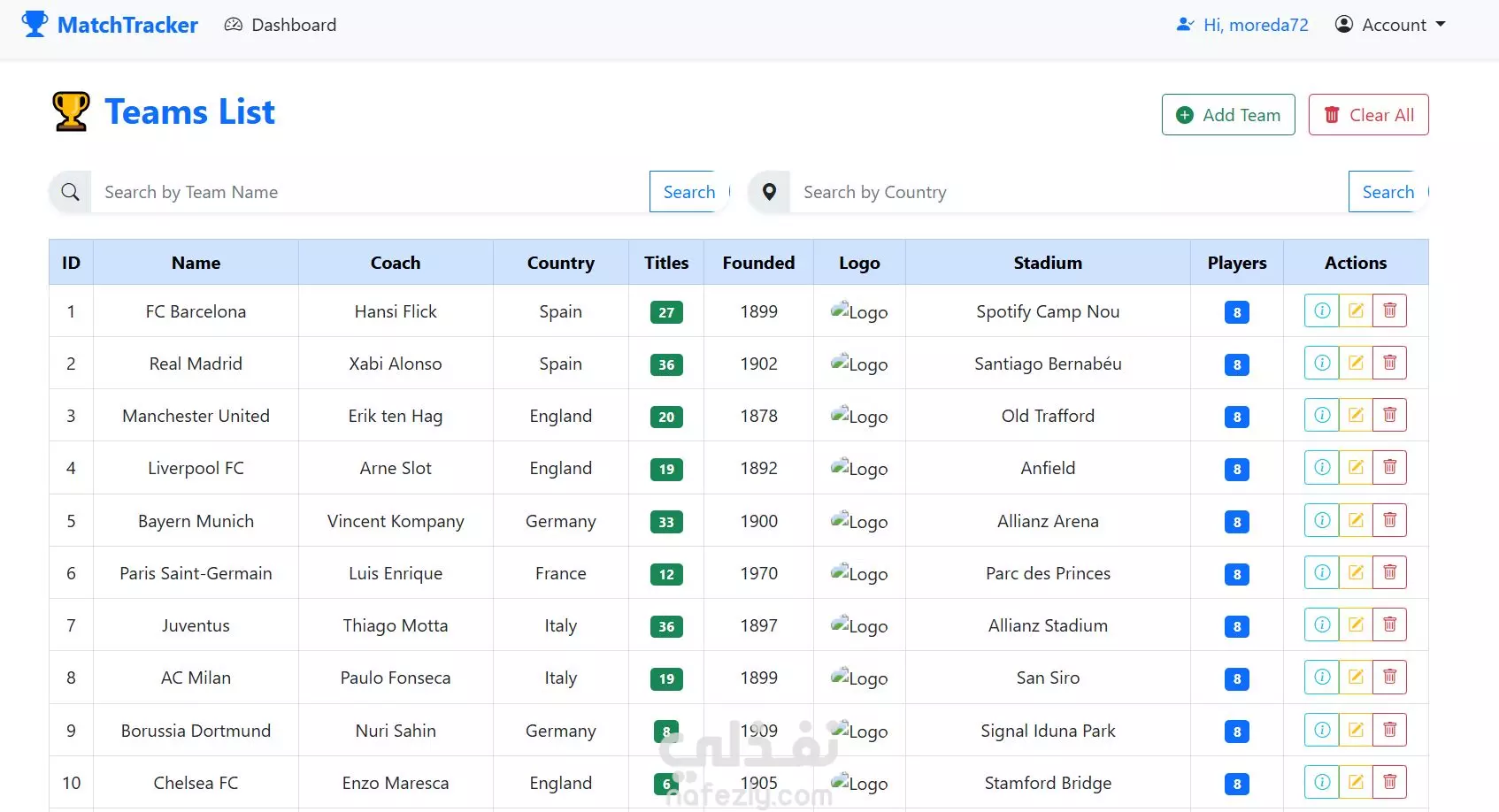Click the MatchTracker brand logo
This screenshot has width=1499, height=812.
tap(110, 25)
